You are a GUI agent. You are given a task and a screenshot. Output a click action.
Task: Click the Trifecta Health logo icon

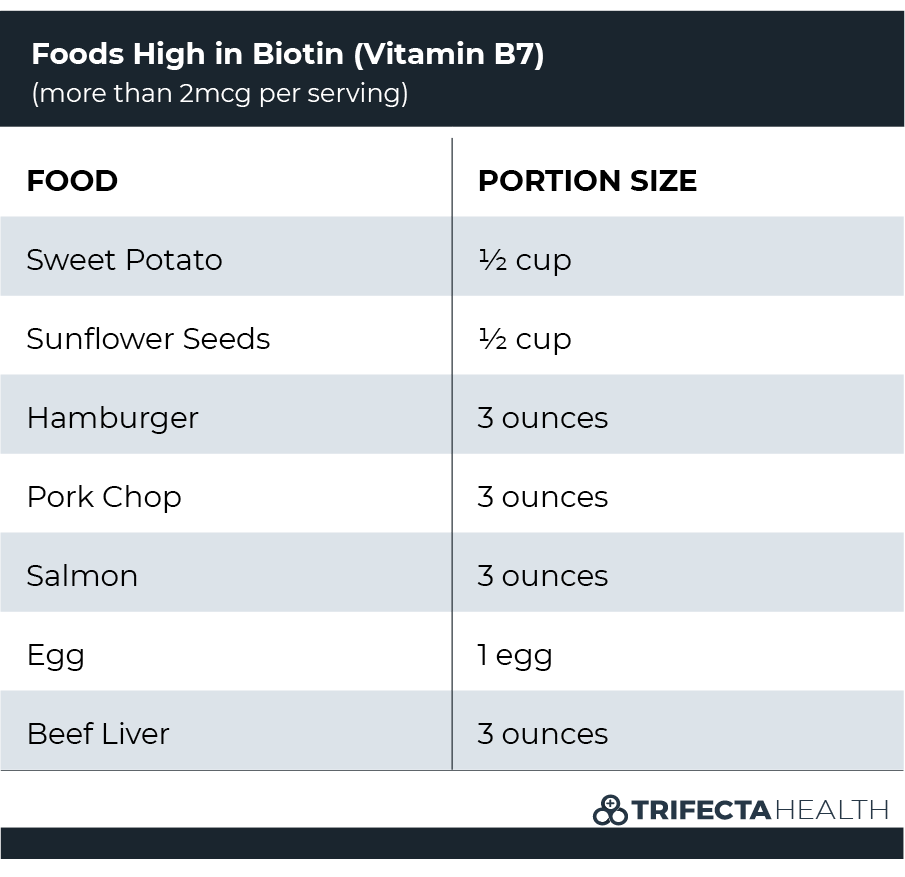point(610,810)
